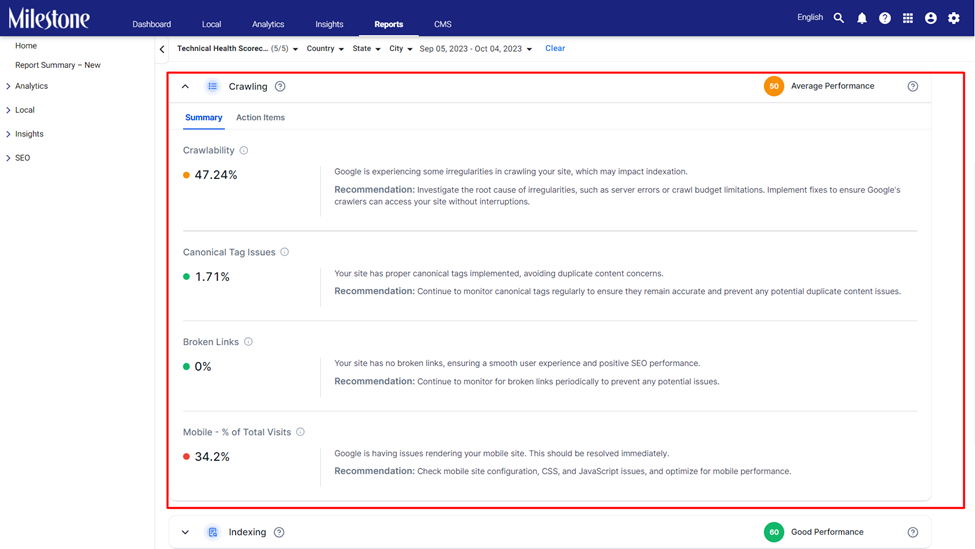Image resolution: width=975 pixels, height=549 pixels.
Task: Click the Canonical Tag Issues info icon
Action: tap(285, 252)
